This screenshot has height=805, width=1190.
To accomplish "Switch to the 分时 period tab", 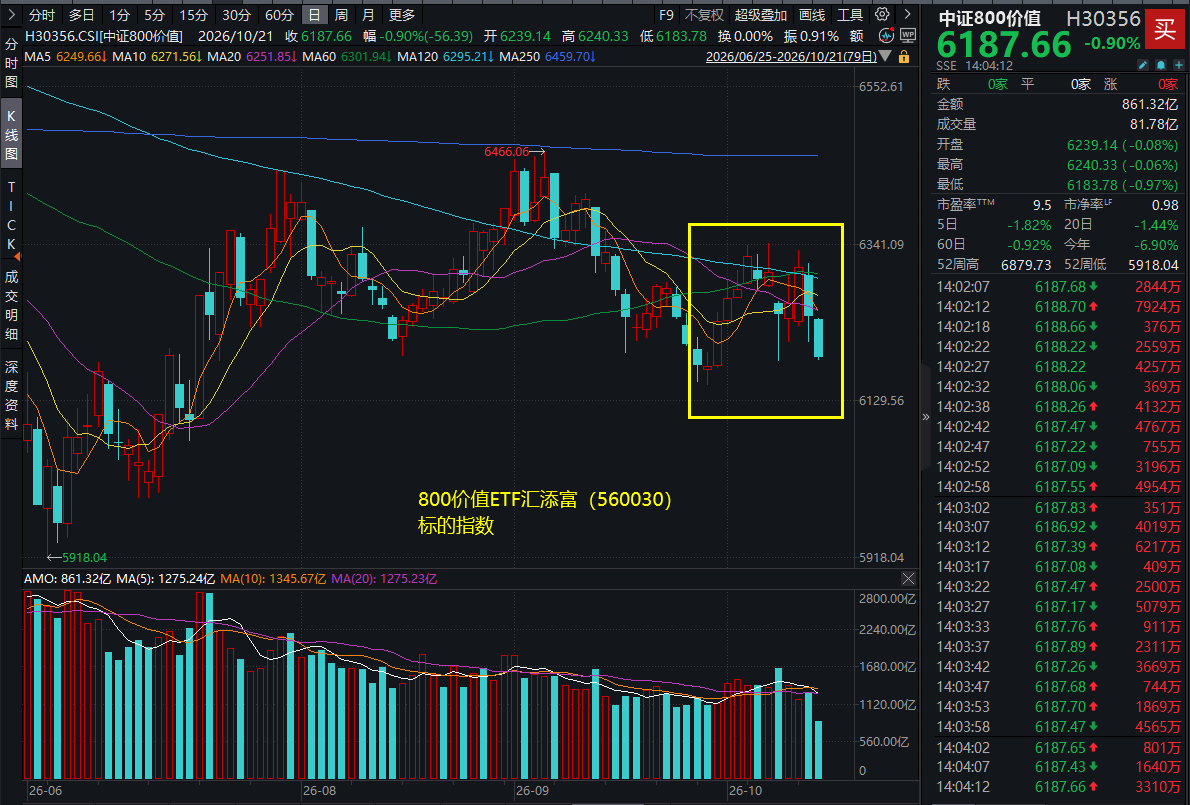I will click(x=42, y=15).
